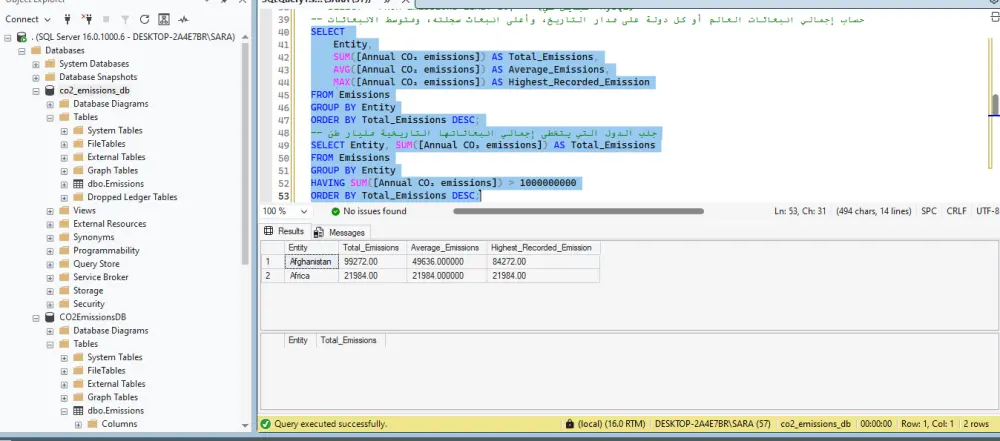The image size is (1000, 441).
Task: Expand Database Diagrams under co2_emissions_db
Action: [50, 104]
